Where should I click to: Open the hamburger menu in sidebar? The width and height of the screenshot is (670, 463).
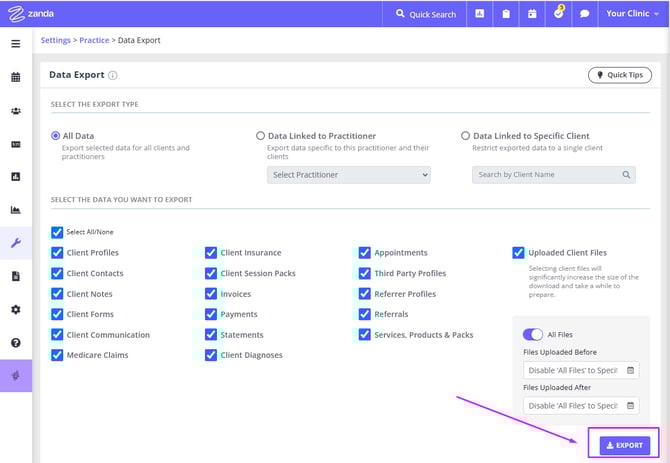pos(15,44)
